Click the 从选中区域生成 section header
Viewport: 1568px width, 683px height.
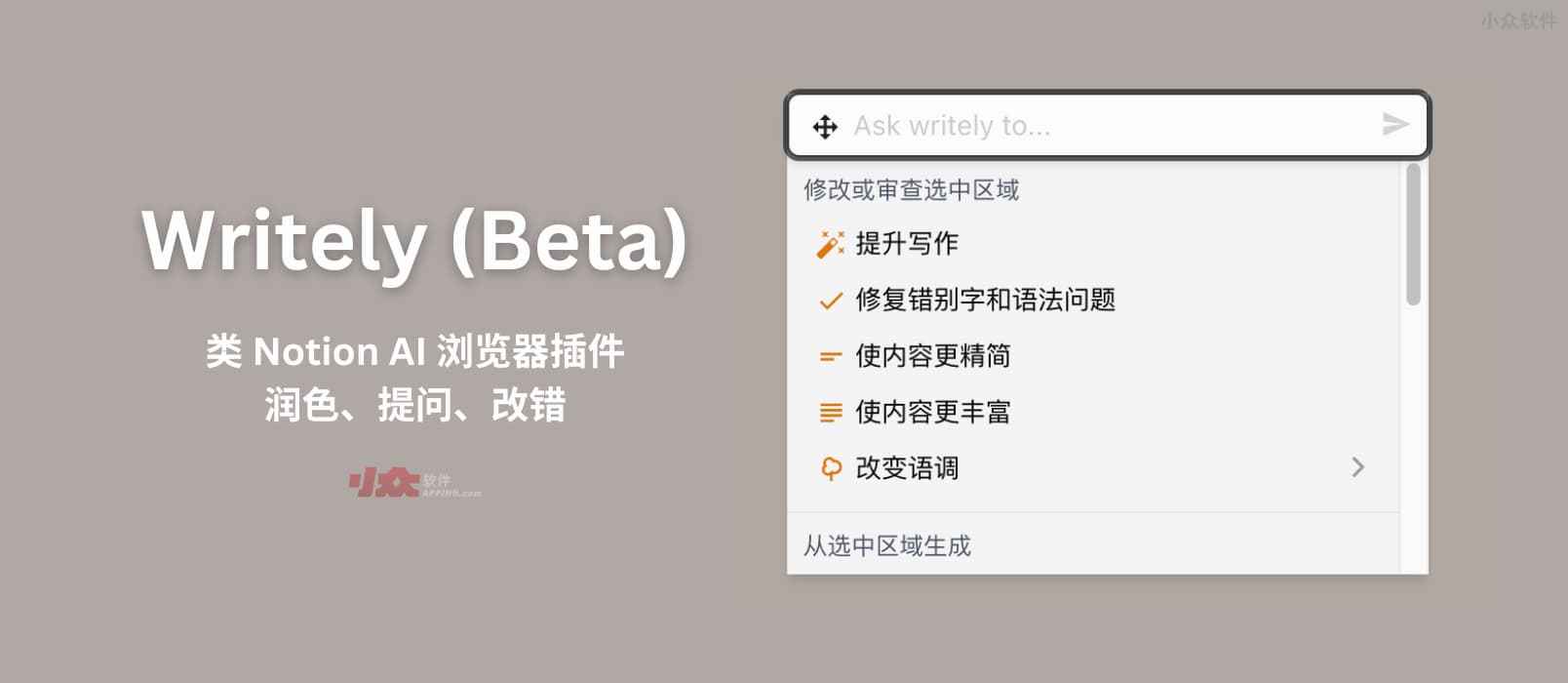click(885, 545)
